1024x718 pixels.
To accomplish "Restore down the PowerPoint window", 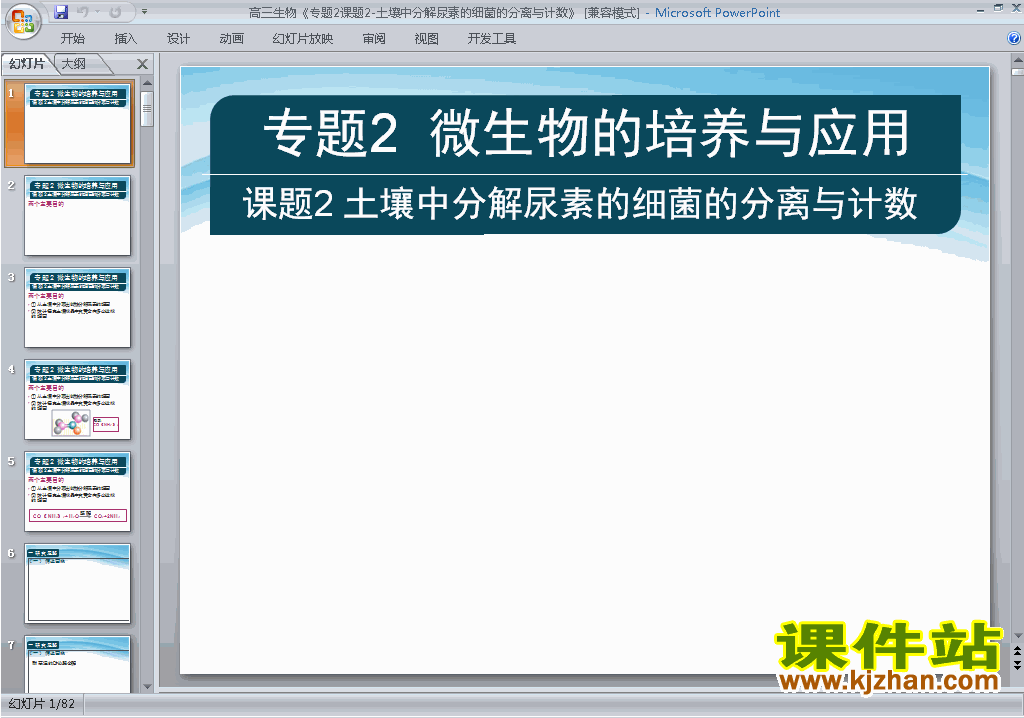I will click(998, 8).
